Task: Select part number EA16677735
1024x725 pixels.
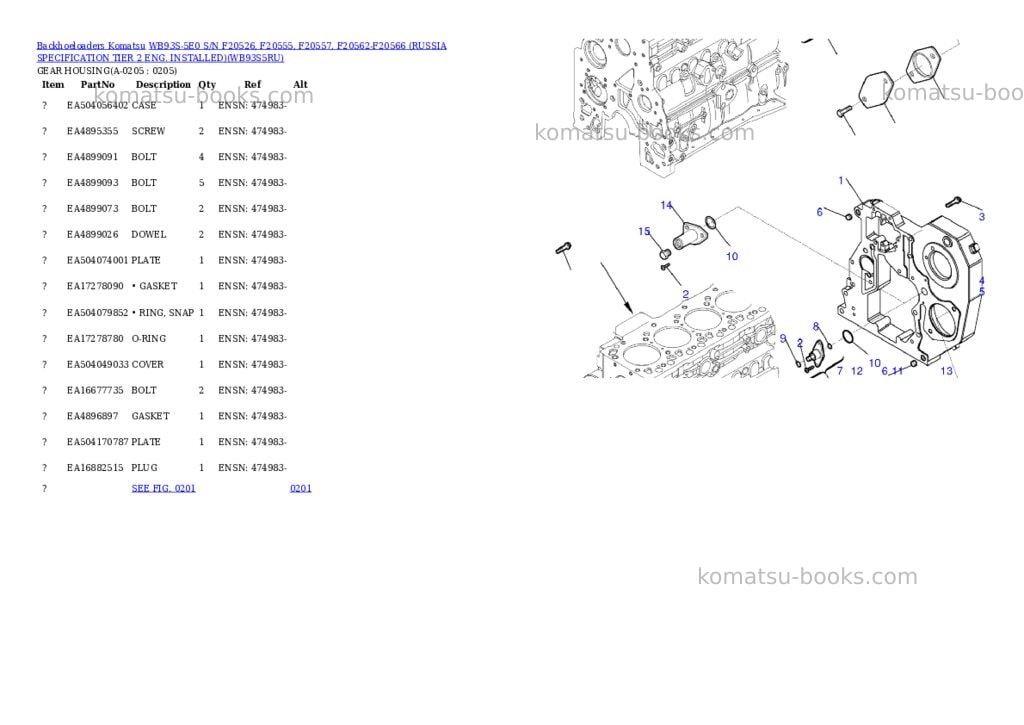Action: click(x=95, y=391)
